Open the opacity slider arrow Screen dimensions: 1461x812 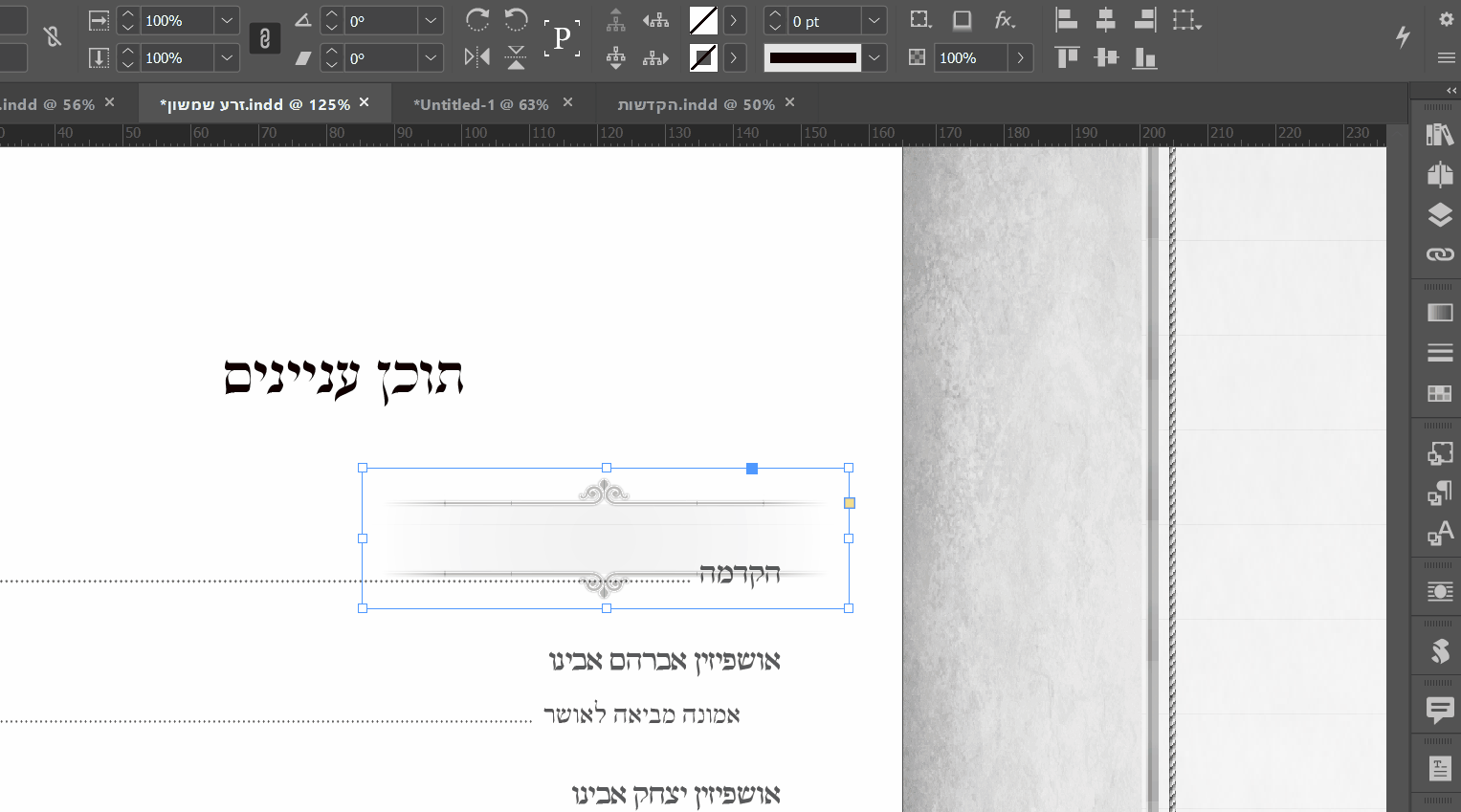click(1021, 57)
